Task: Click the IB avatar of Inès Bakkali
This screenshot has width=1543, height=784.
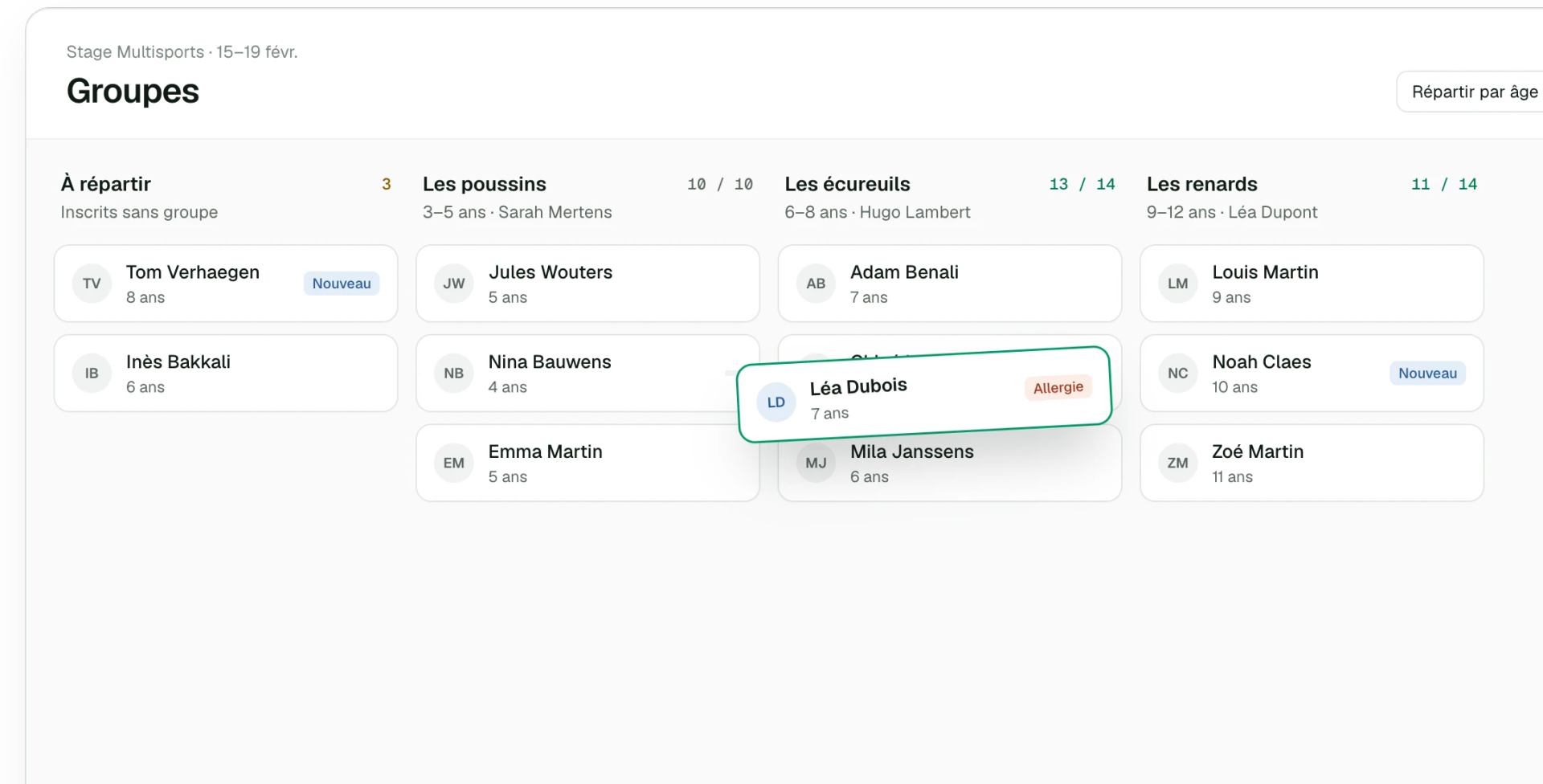Action: [x=92, y=374]
